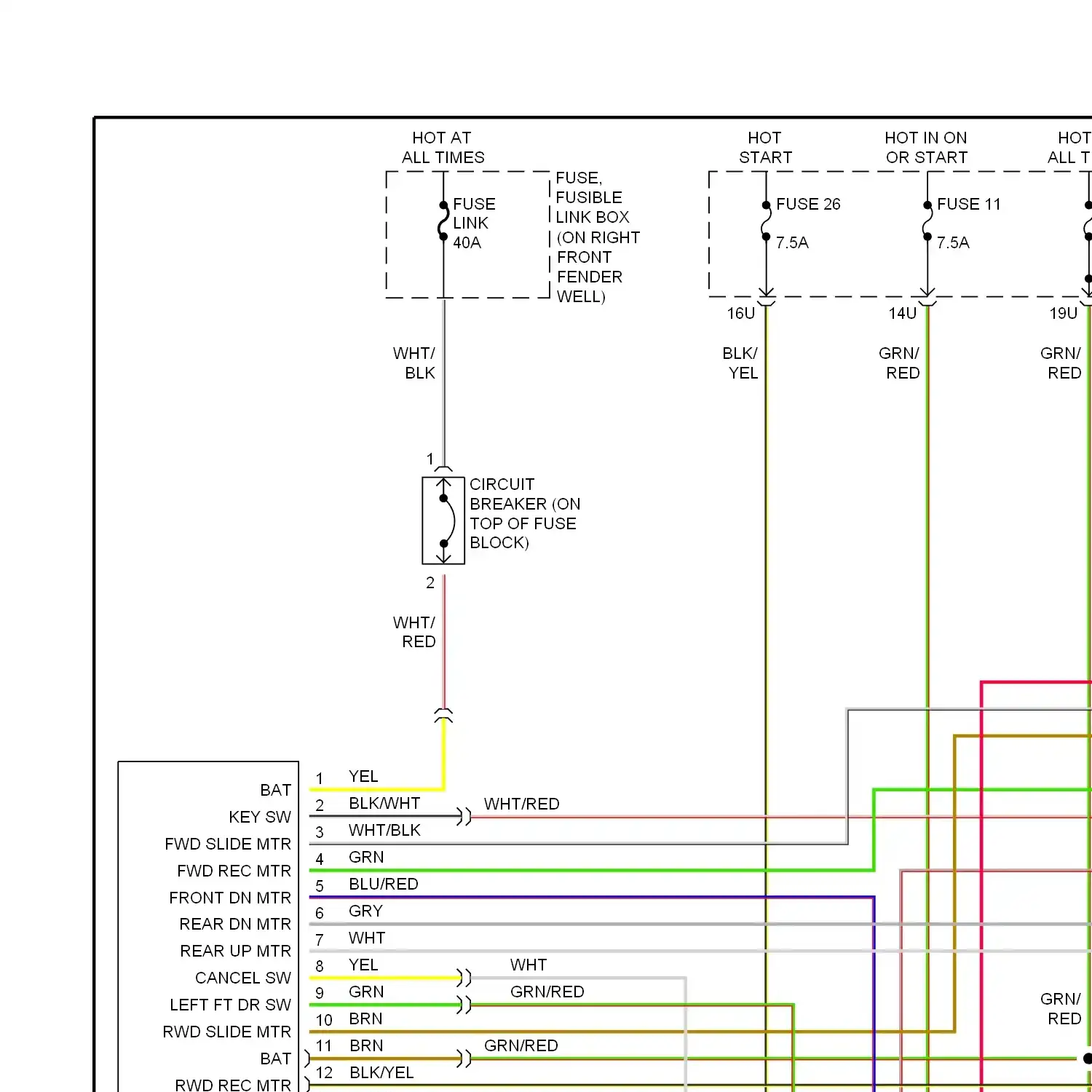1092x1092 pixels.
Task: Click the FUSE 11 label
Action: pyautogui.click(x=969, y=205)
